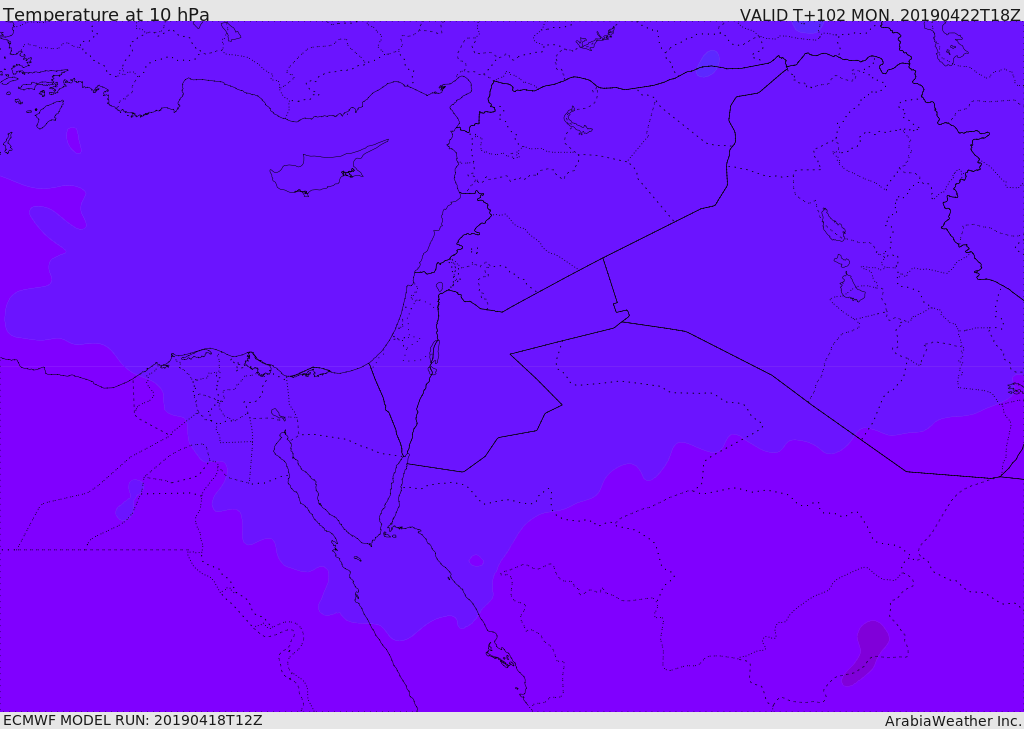Click the 'VALID T+102 MON. 20190422T18Z' label

coord(880,14)
